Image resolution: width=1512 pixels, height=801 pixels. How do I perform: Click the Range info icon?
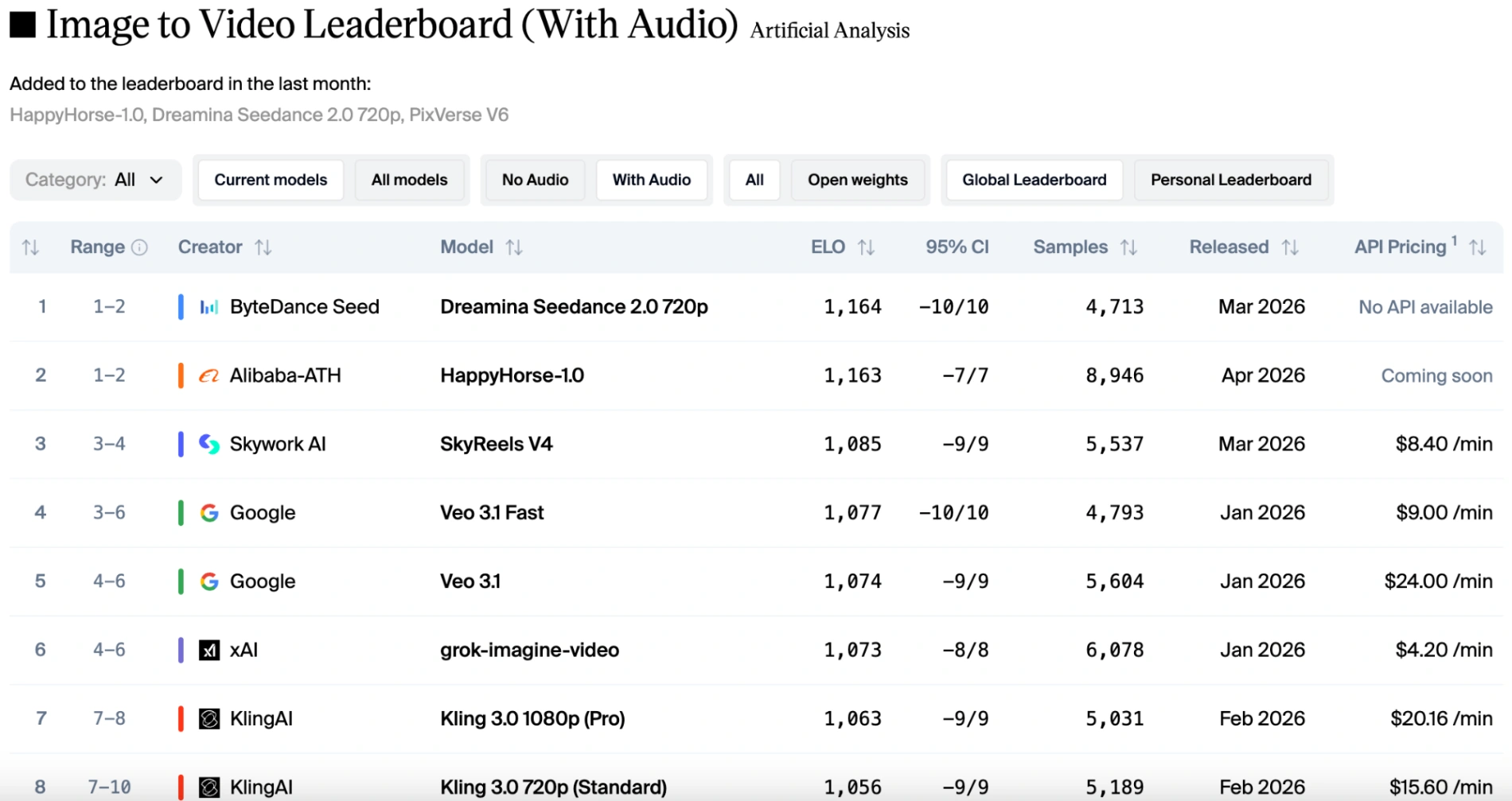pyautogui.click(x=139, y=247)
